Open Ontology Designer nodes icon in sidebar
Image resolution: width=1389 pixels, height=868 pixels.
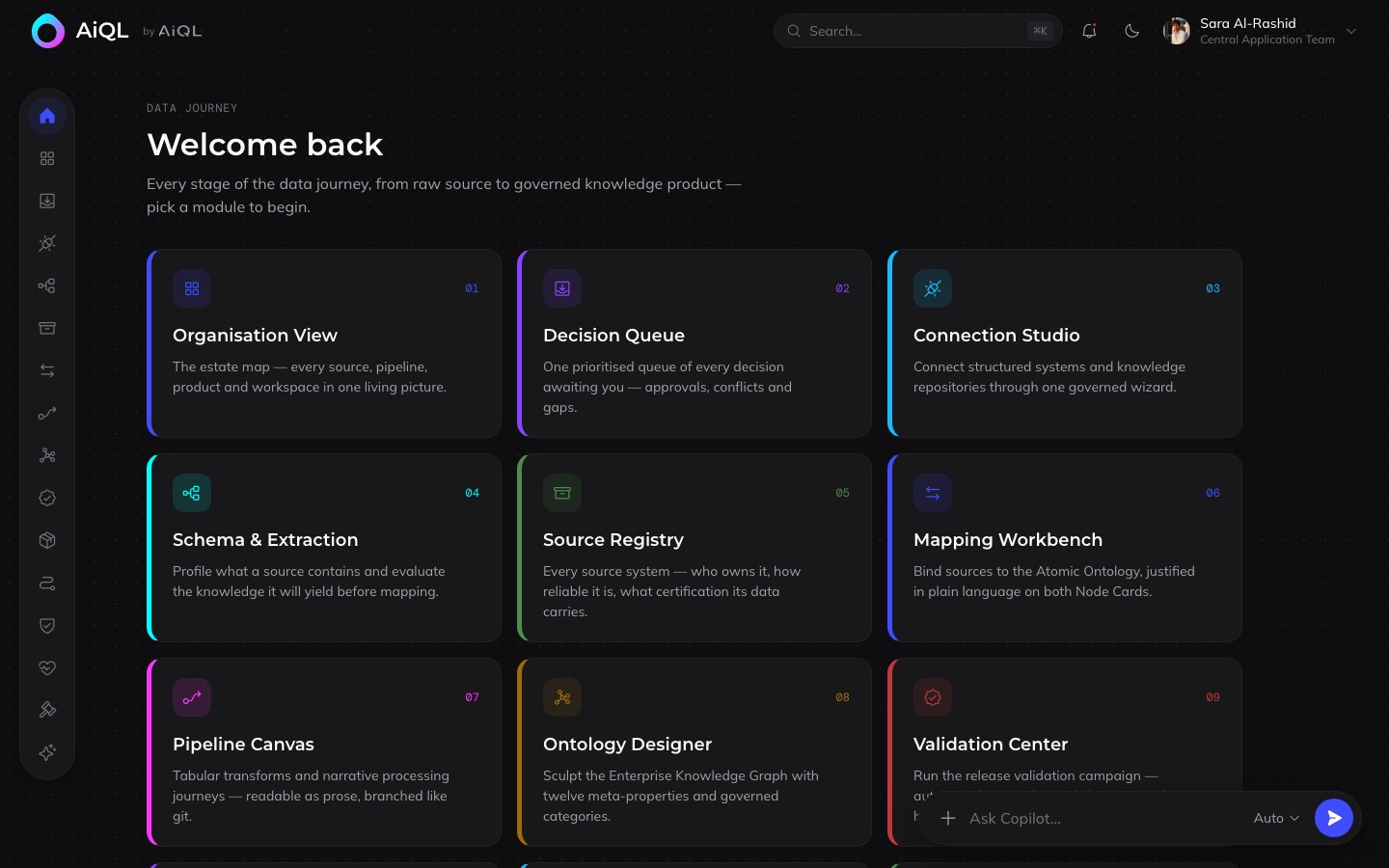click(x=47, y=455)
